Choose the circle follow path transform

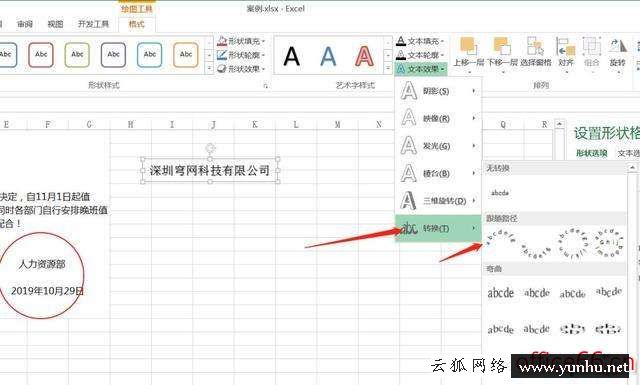[572, 244]
